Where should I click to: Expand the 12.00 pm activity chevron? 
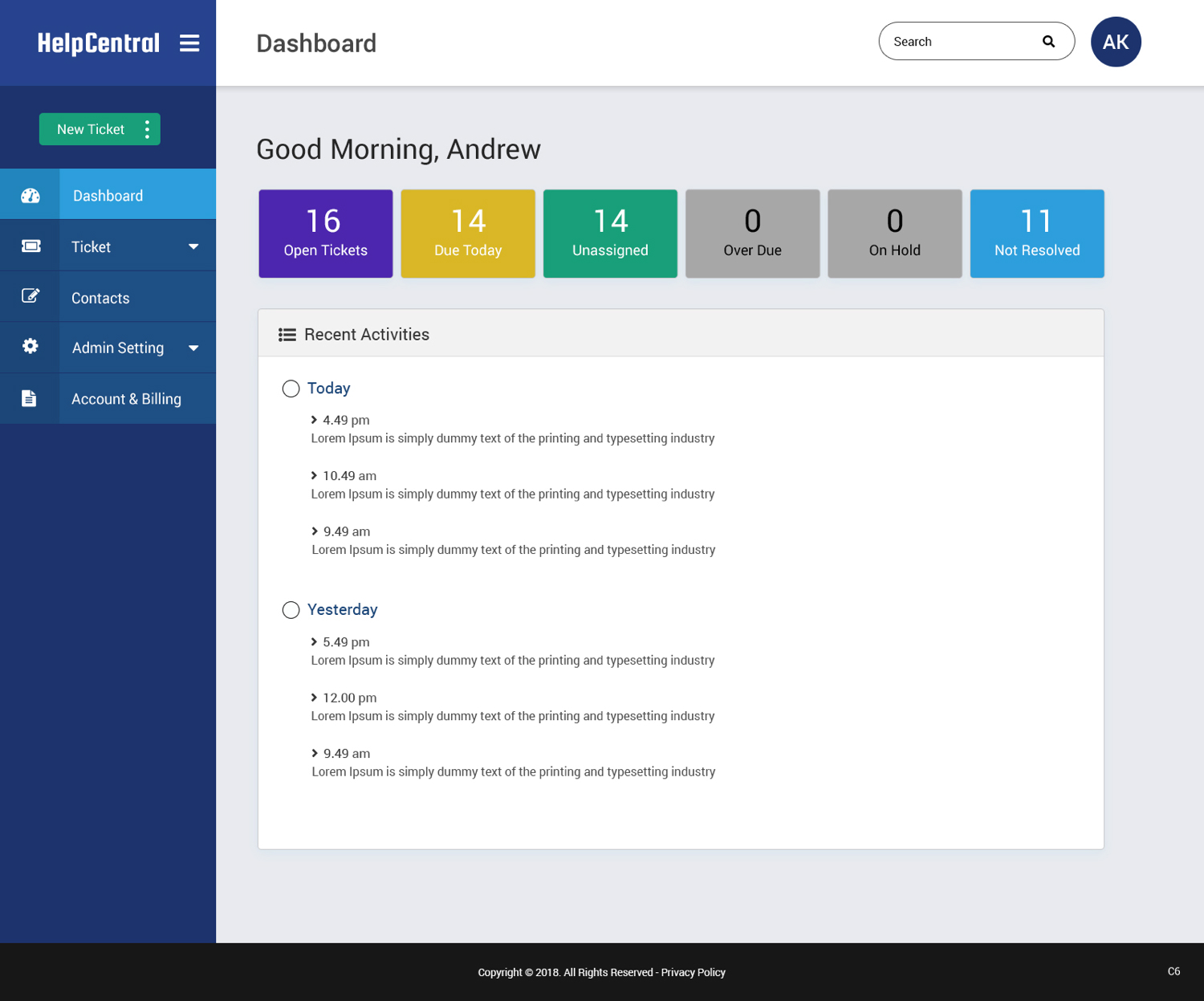pos(314,698)
